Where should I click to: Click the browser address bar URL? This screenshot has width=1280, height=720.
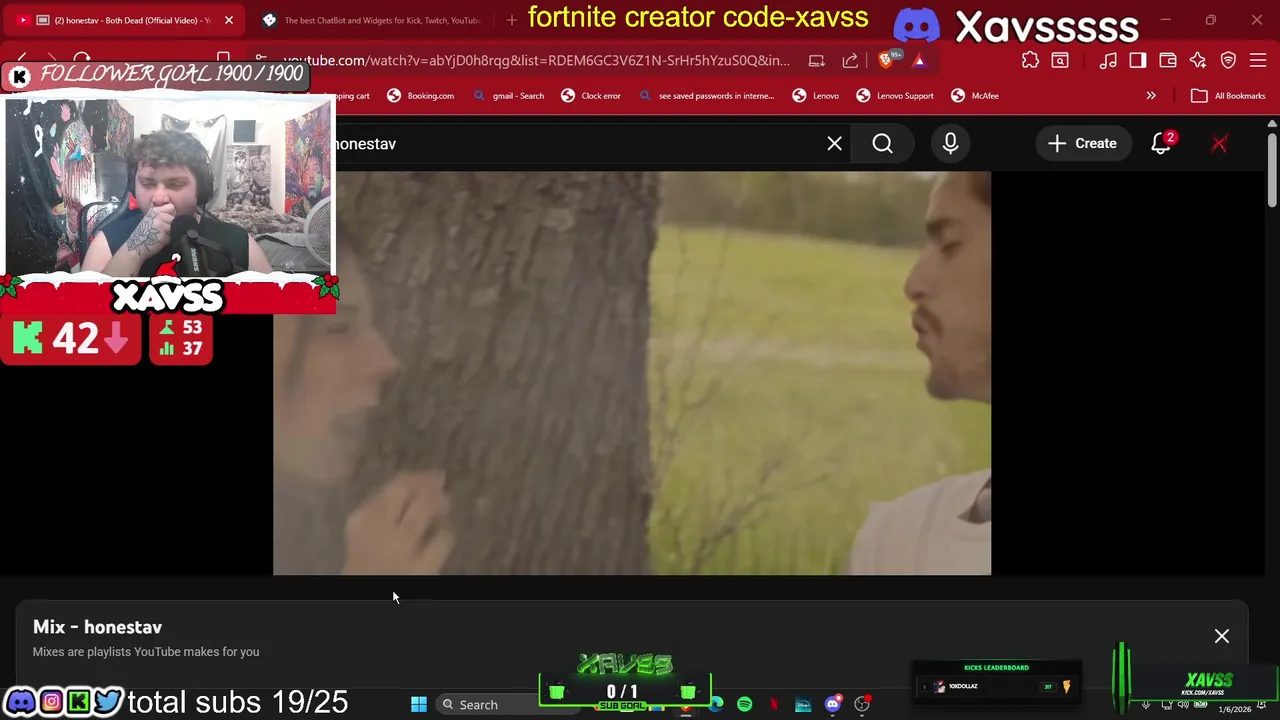[x=536, y=60]
